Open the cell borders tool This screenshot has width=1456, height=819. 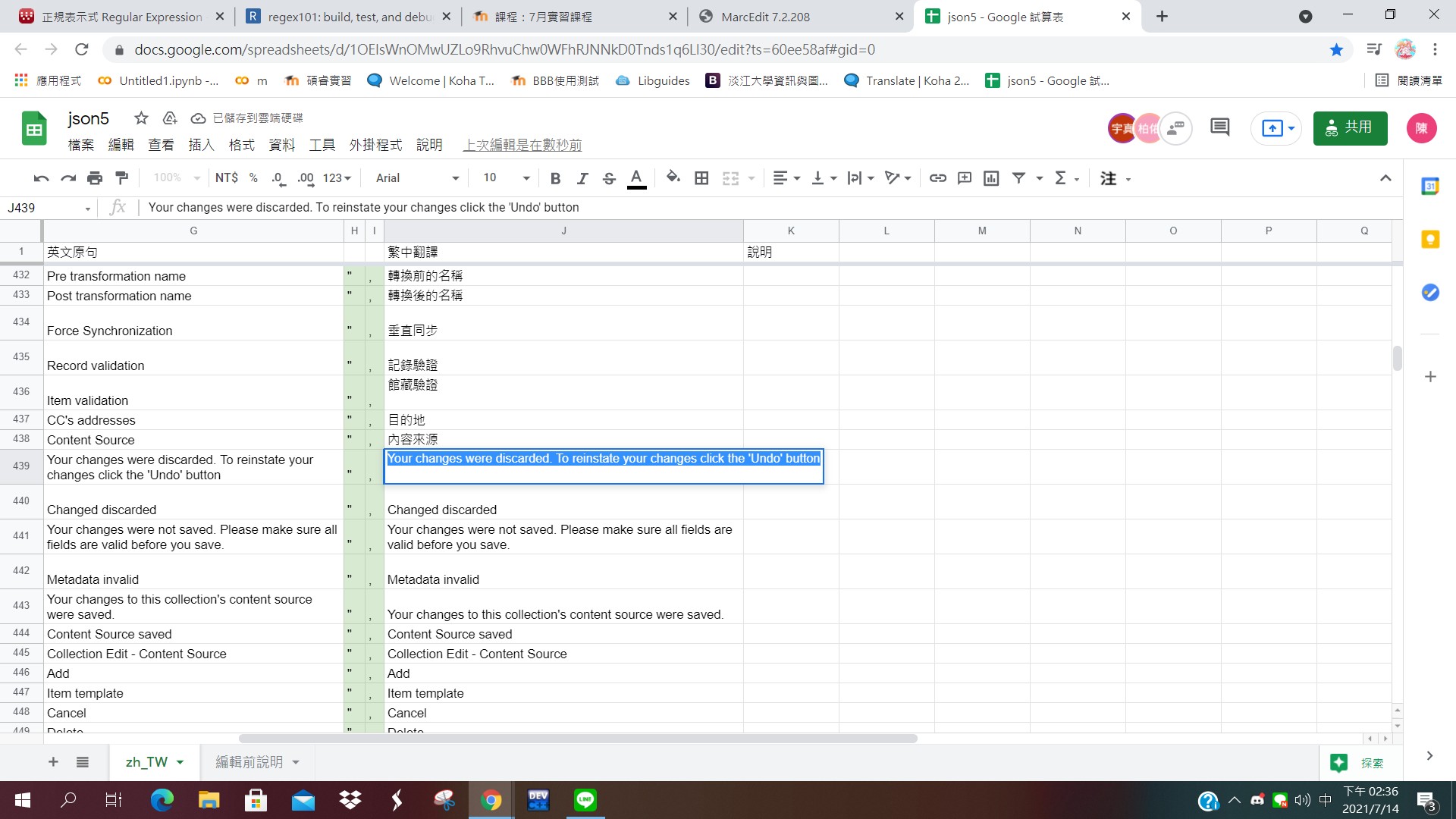click(701, 178)
